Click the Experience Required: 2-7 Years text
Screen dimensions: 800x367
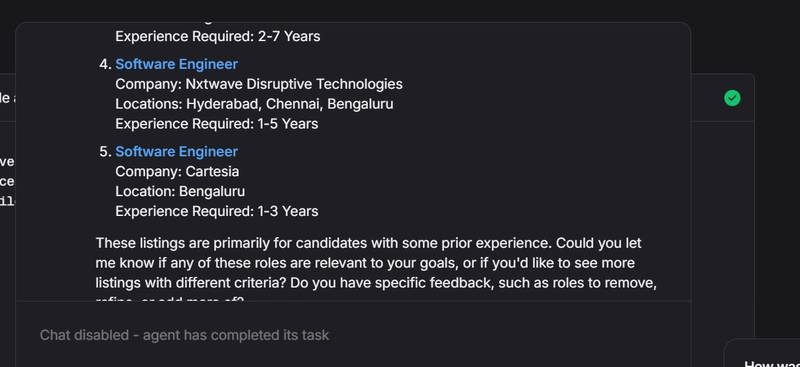[218, 37]
